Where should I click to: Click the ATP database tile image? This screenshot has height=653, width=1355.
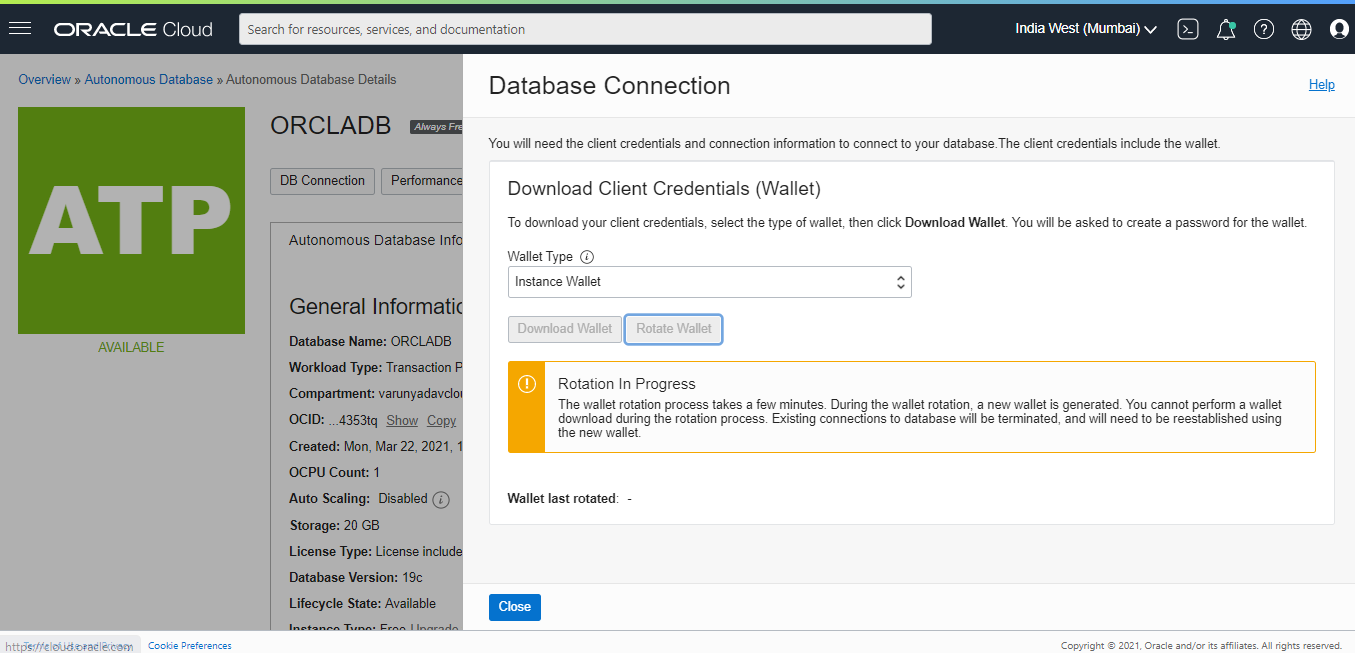pyautogui.click(x=131, y=220)
